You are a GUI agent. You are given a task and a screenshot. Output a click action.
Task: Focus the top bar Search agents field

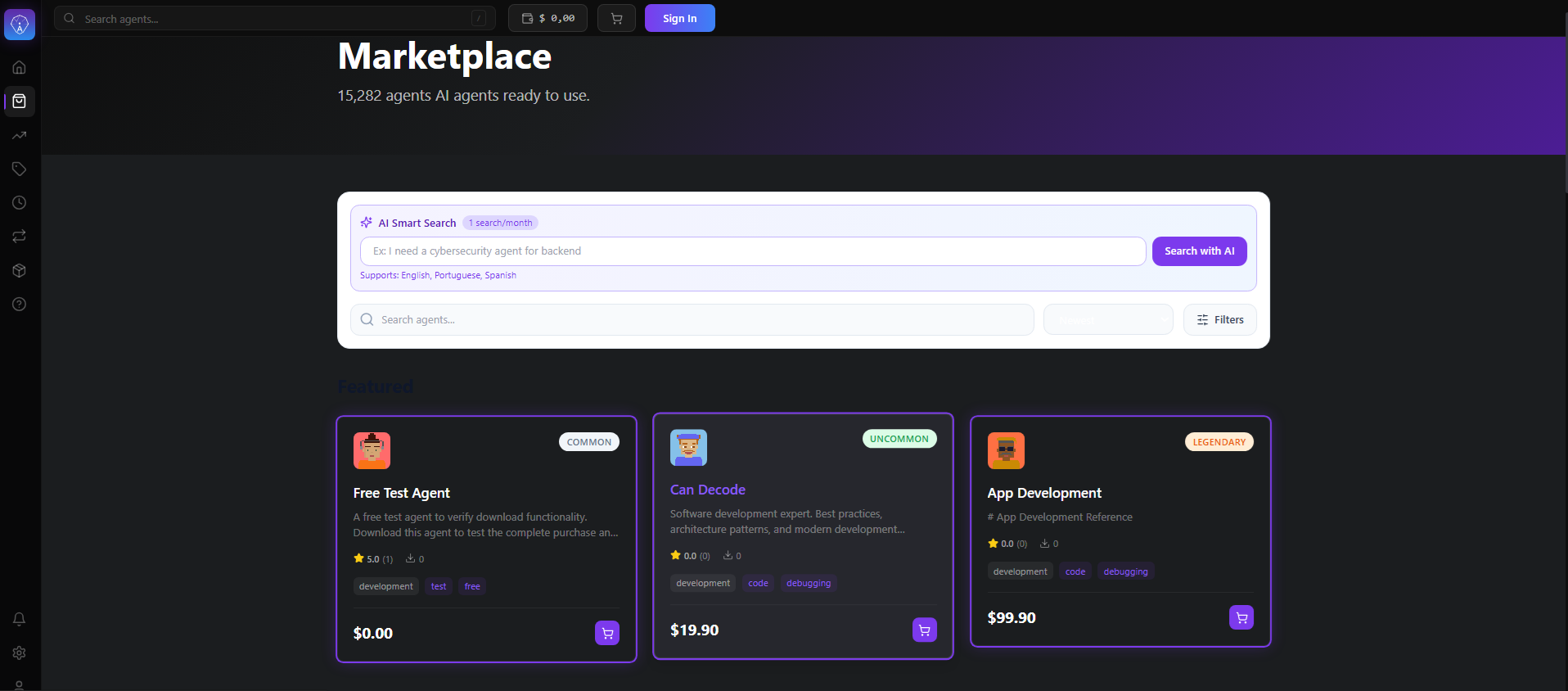[x=275, y=18]
